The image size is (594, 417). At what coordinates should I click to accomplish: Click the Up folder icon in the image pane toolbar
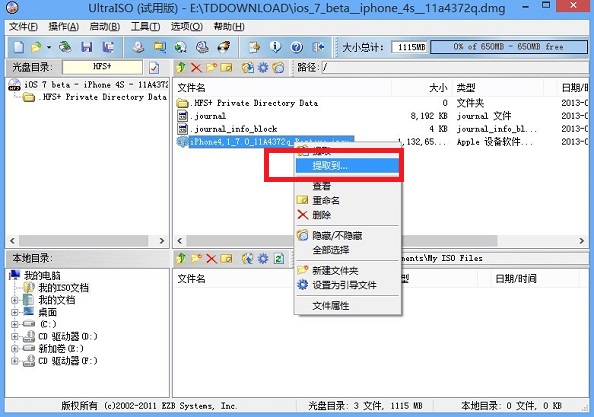tap(181, 68)
